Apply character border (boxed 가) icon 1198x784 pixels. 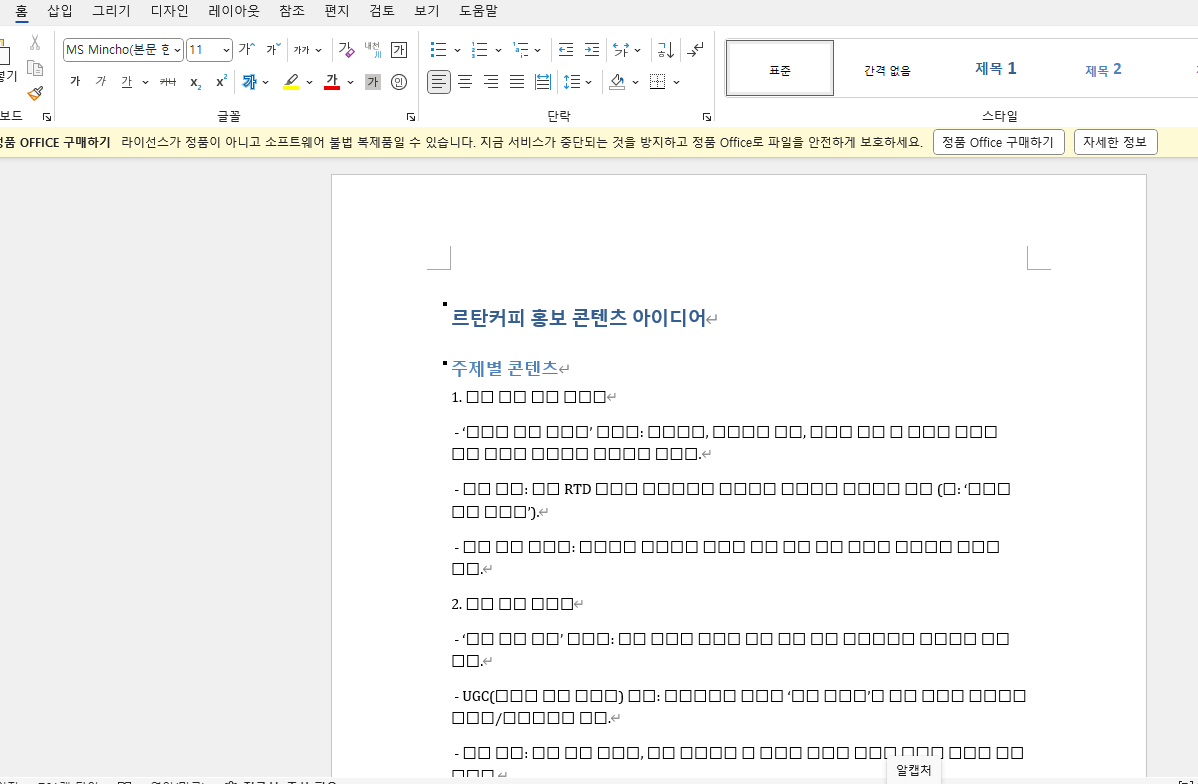(x=399, y=50)
